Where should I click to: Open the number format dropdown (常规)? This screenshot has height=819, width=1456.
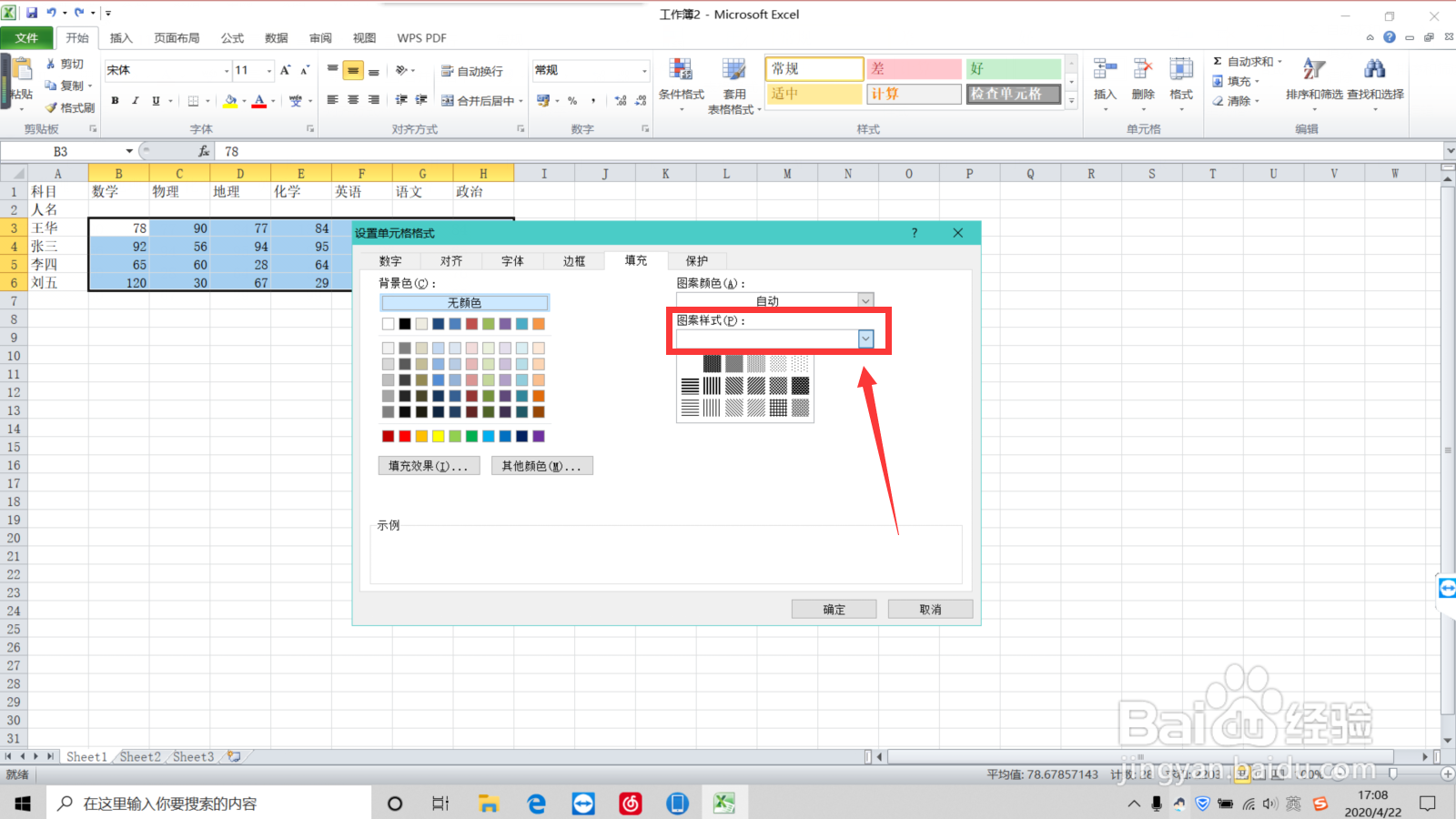point(644,70)
